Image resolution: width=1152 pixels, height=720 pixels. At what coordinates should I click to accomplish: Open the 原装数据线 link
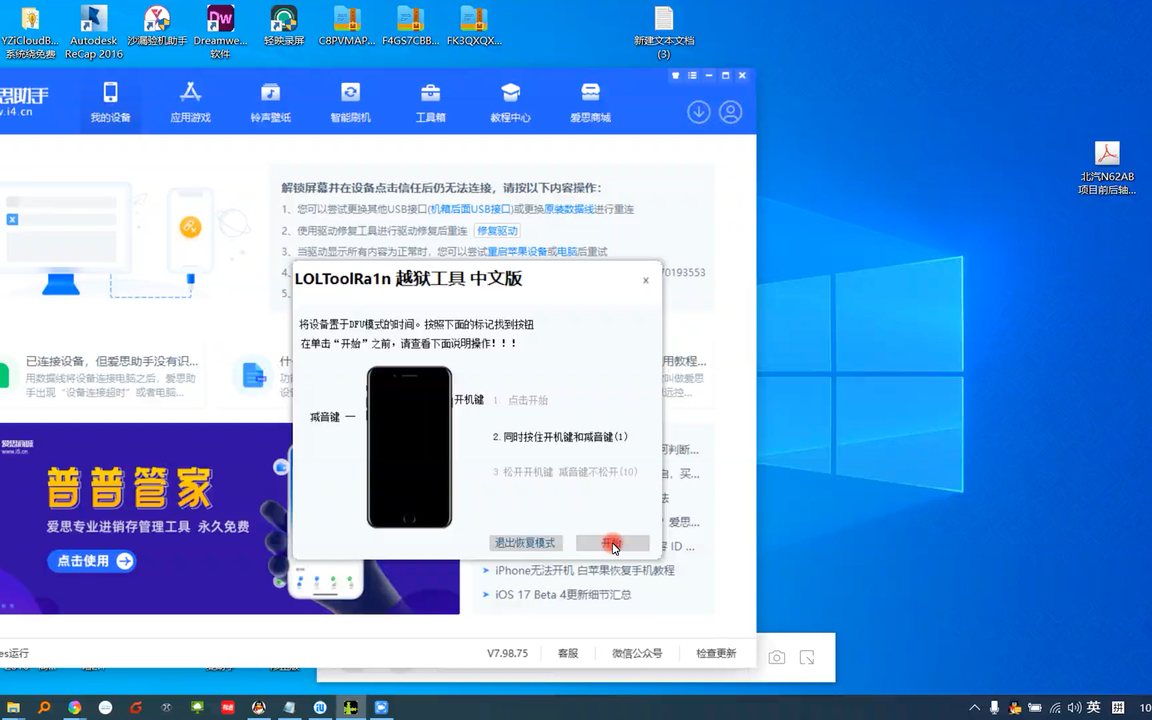click(569, 209)
